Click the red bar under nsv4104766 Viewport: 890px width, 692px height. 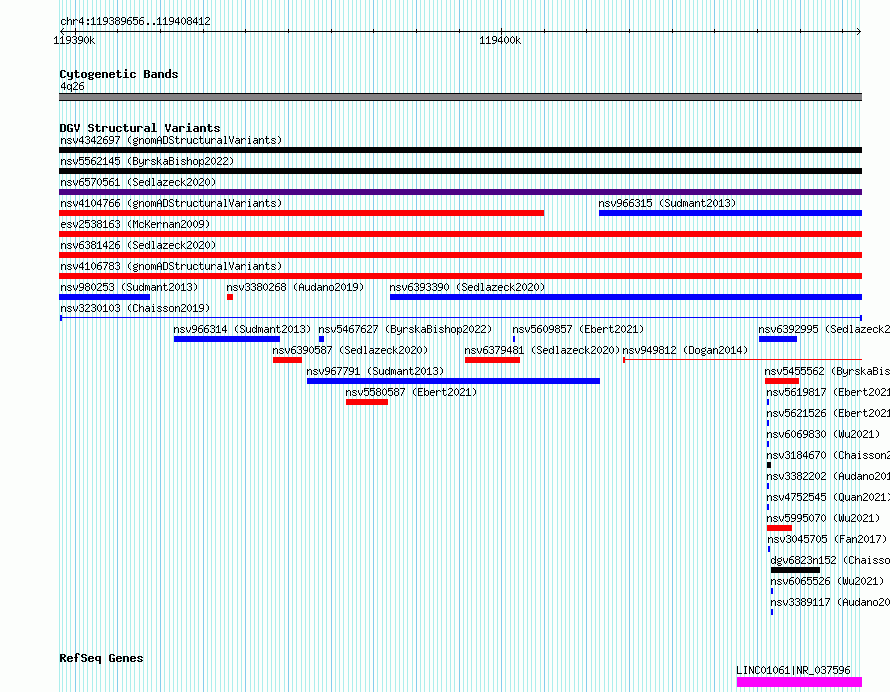pyautogui.click(x=301, y=213)
